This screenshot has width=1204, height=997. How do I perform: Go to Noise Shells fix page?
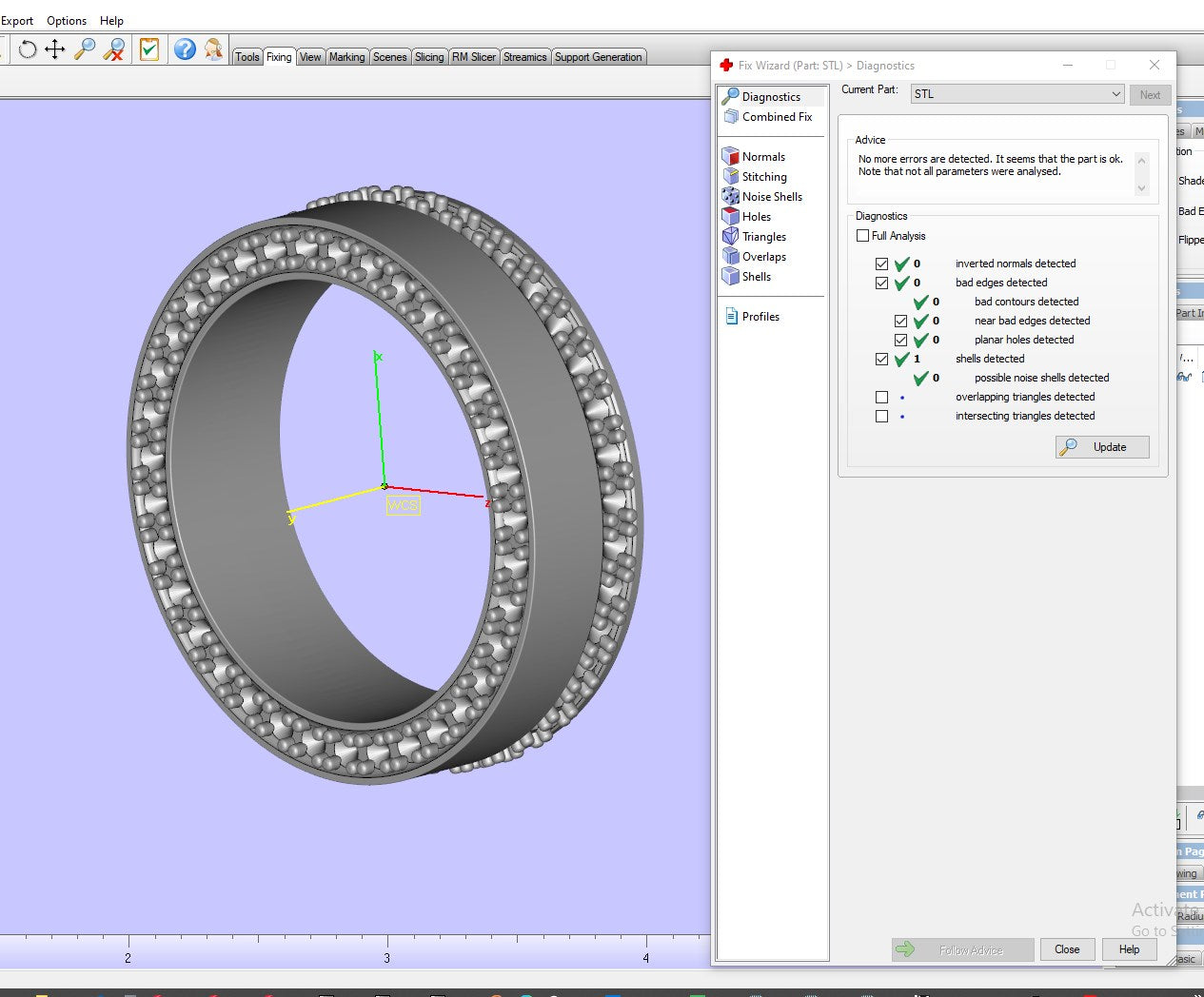[771, 197]
